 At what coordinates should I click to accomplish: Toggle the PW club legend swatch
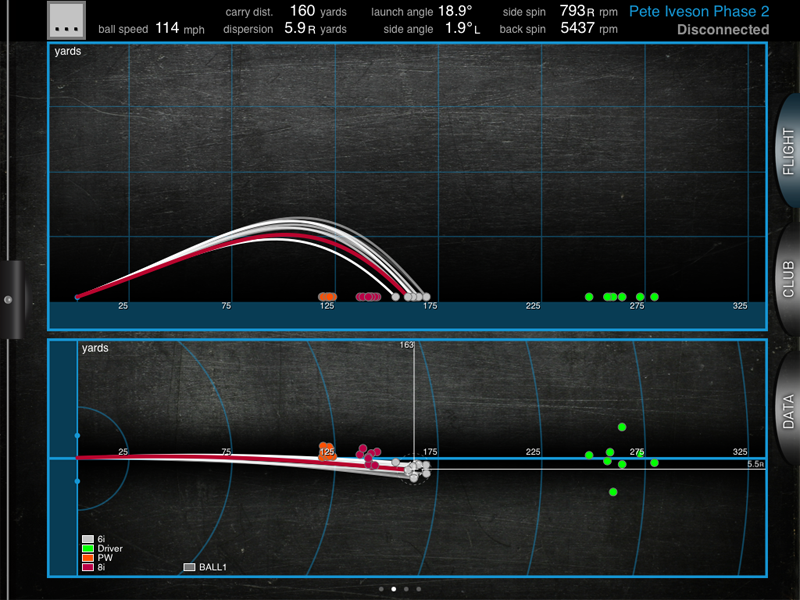pyautogui.click(x=87, y=558)
